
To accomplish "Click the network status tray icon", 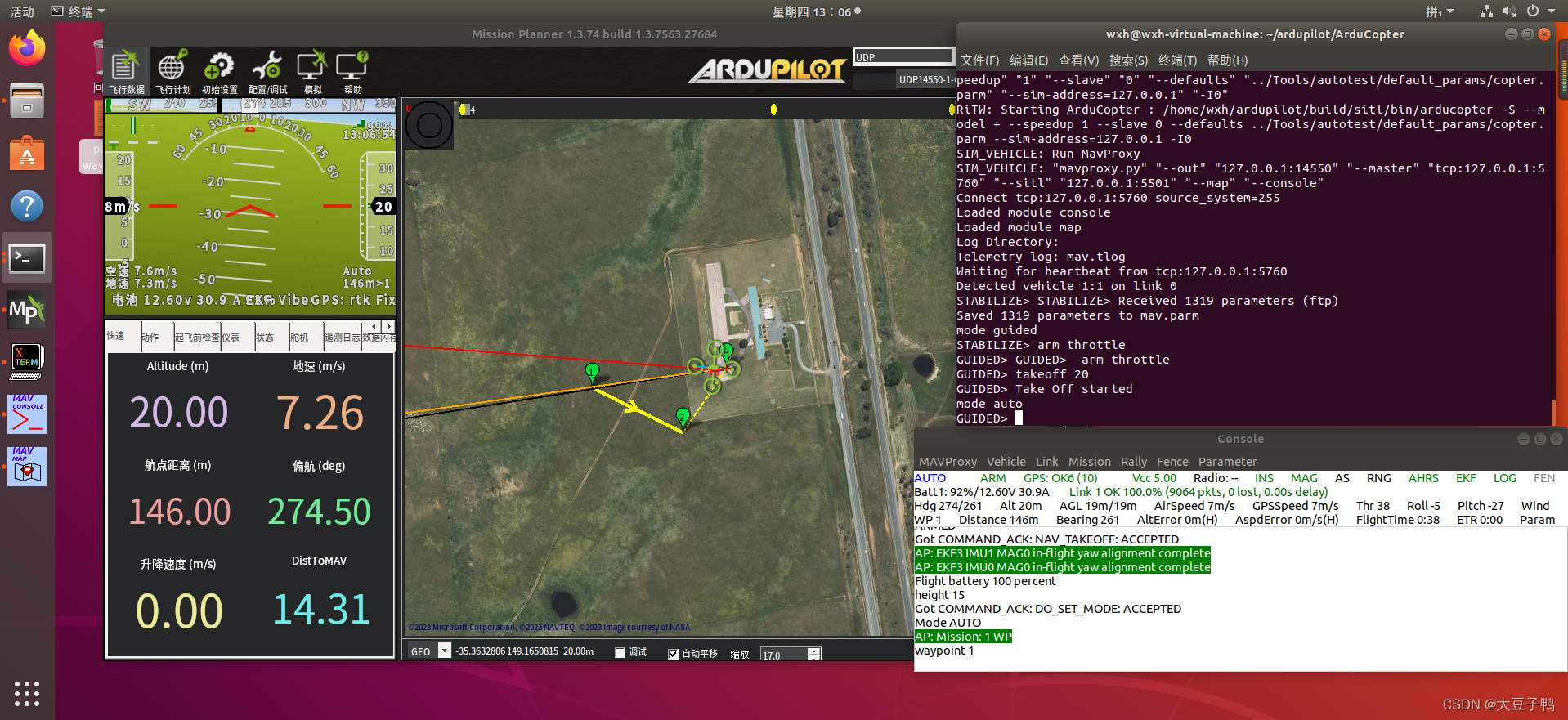I will pyautogui.click(x=1486, y=11).
